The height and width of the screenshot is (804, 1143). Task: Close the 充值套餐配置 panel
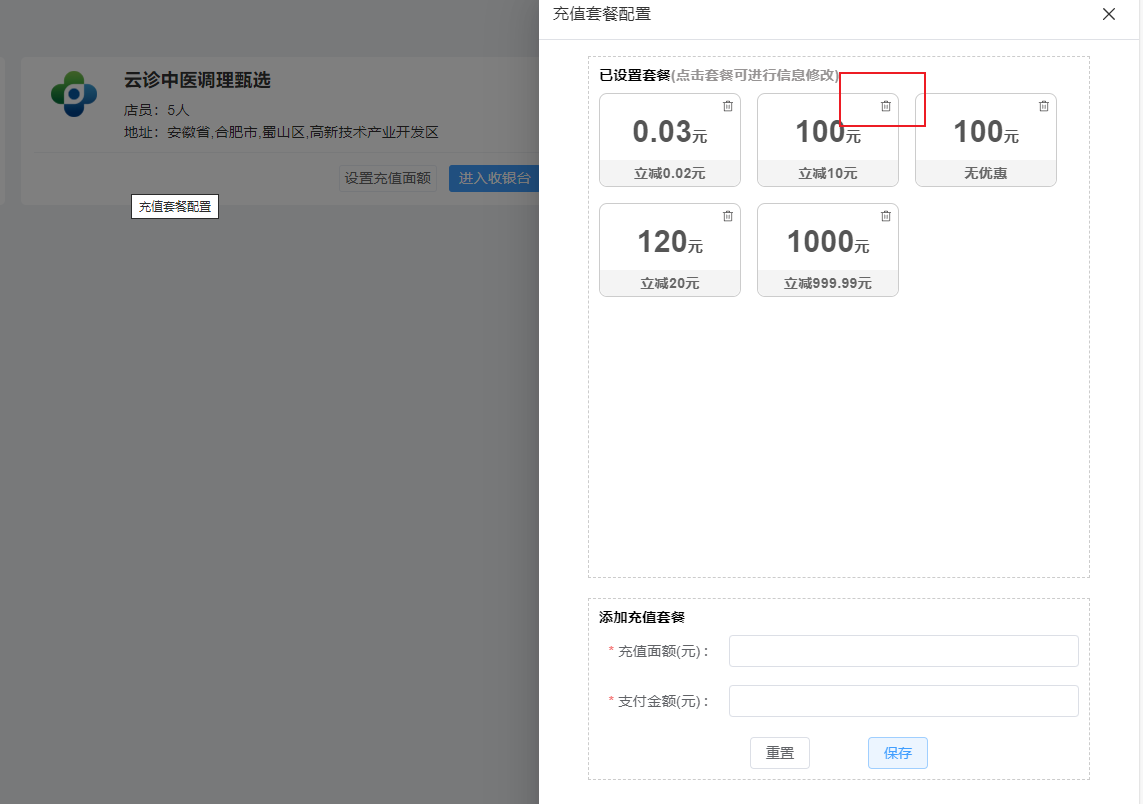click(x=1108, y=14)
